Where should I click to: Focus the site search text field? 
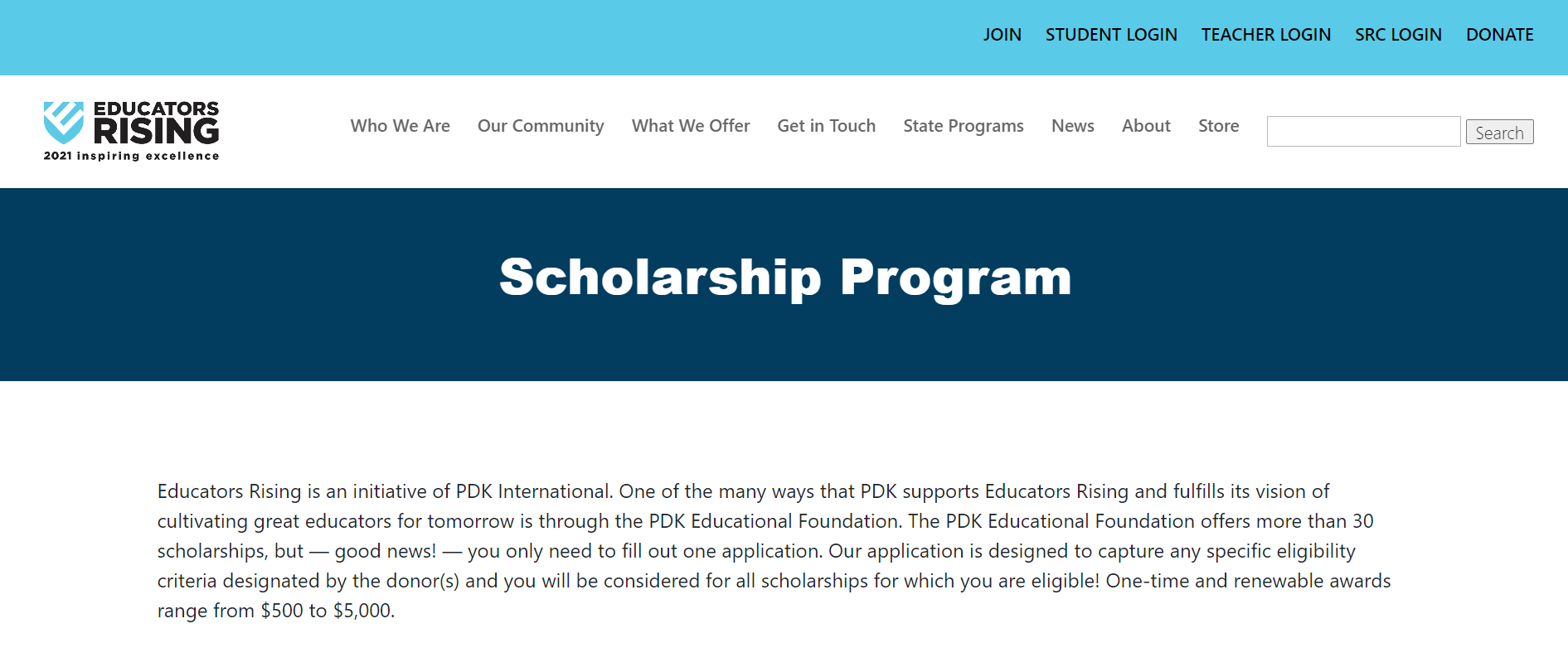pyautogui.click(x=1363, y=132)
